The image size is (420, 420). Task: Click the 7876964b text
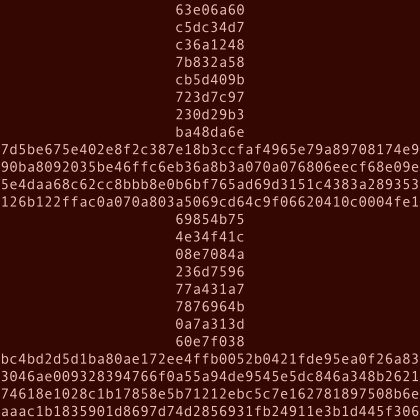pyautogui.click(x=210, y=306)
